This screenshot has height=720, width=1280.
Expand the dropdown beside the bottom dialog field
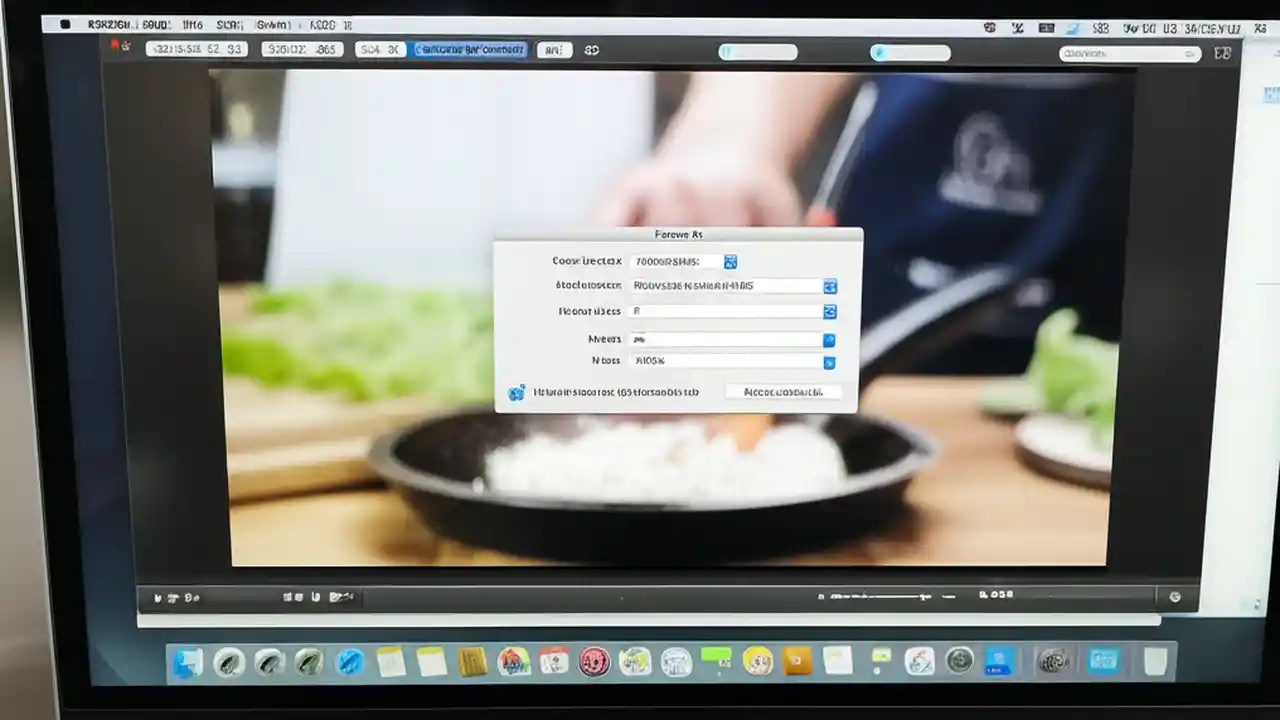pyautogui.click(x=829, y=362)
